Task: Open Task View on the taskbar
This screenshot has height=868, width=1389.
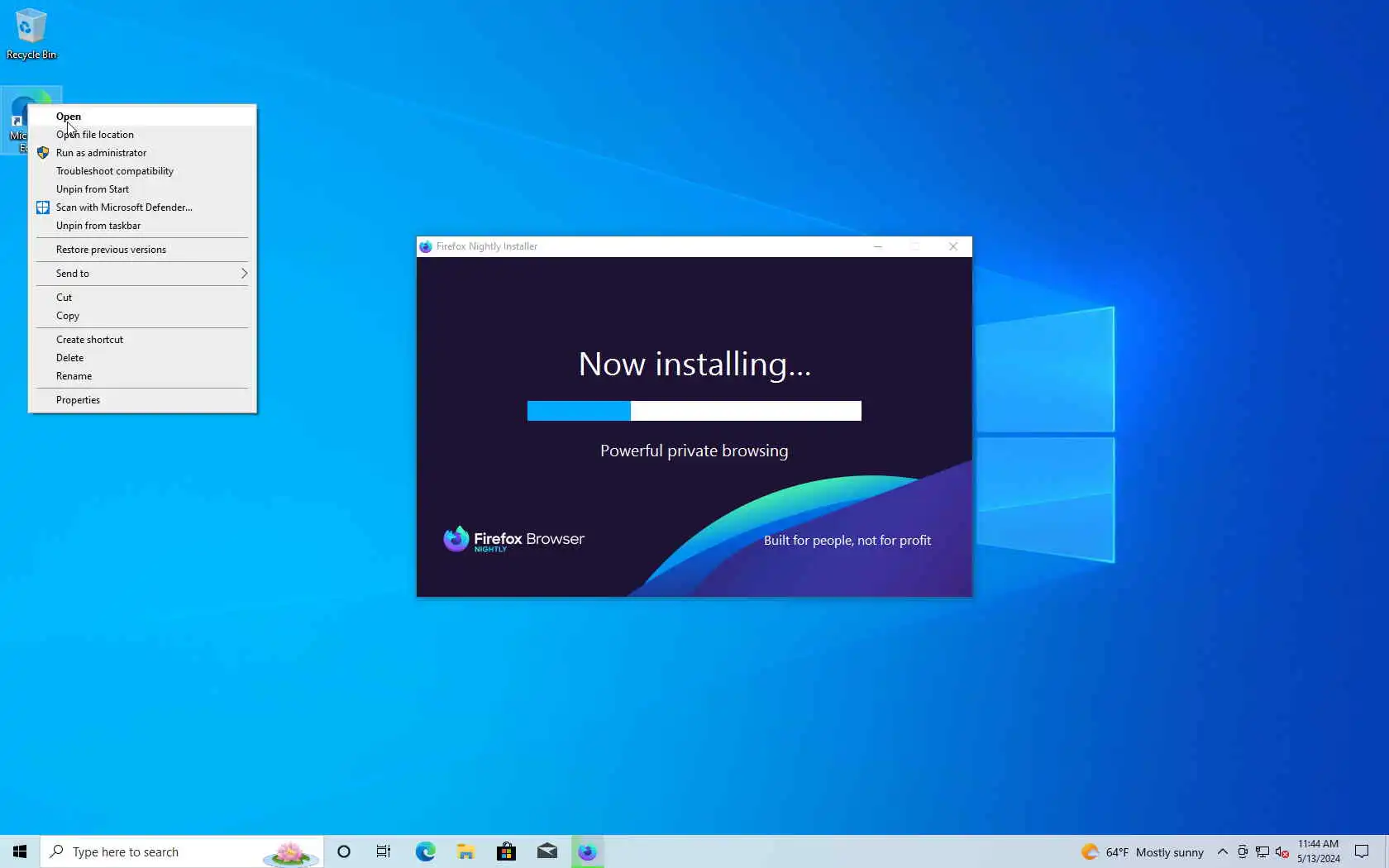Action: (x=384, y=851)
